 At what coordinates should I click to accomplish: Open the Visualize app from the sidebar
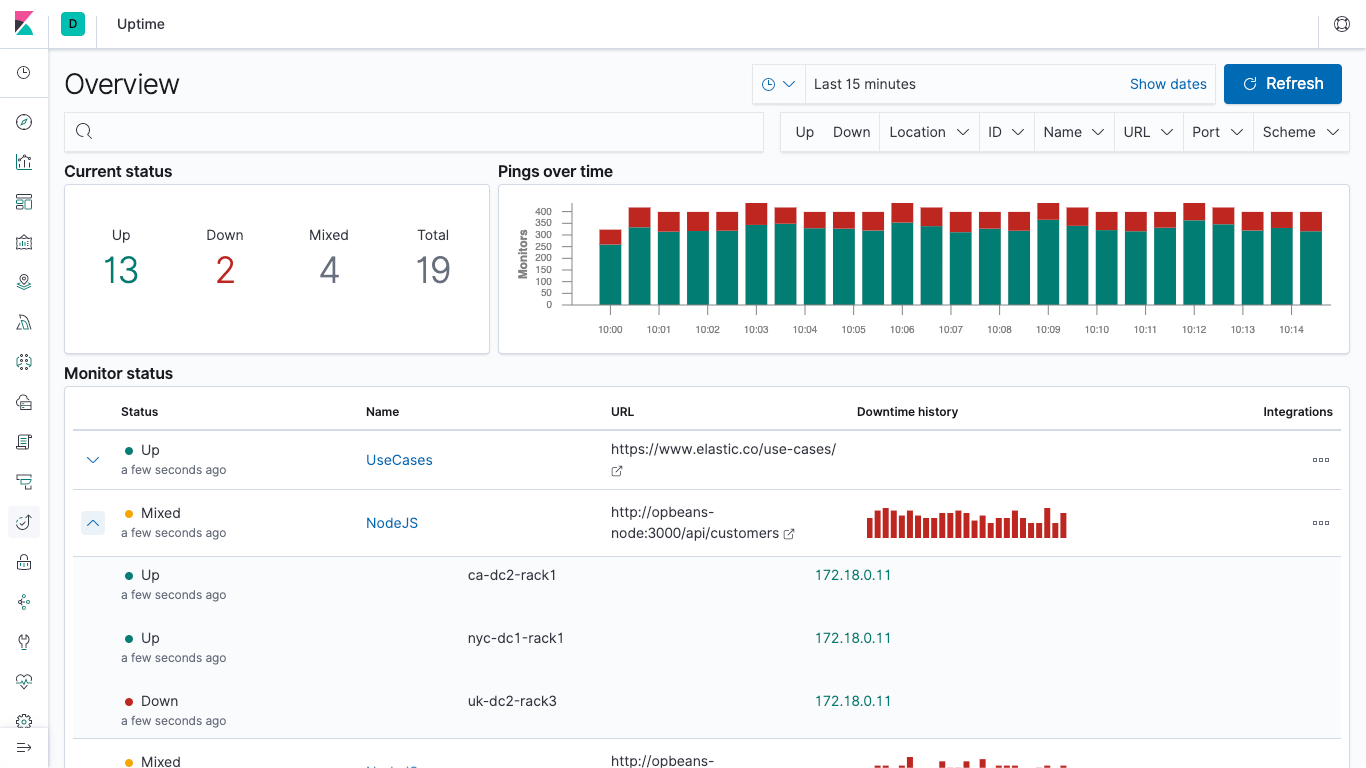[24, 161]
